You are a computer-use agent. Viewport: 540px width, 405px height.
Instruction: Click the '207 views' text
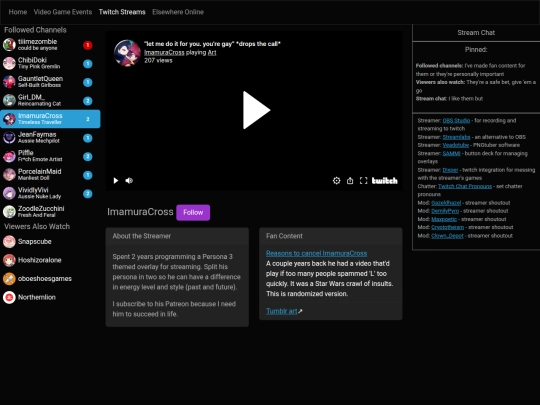(x=158, y=60)
